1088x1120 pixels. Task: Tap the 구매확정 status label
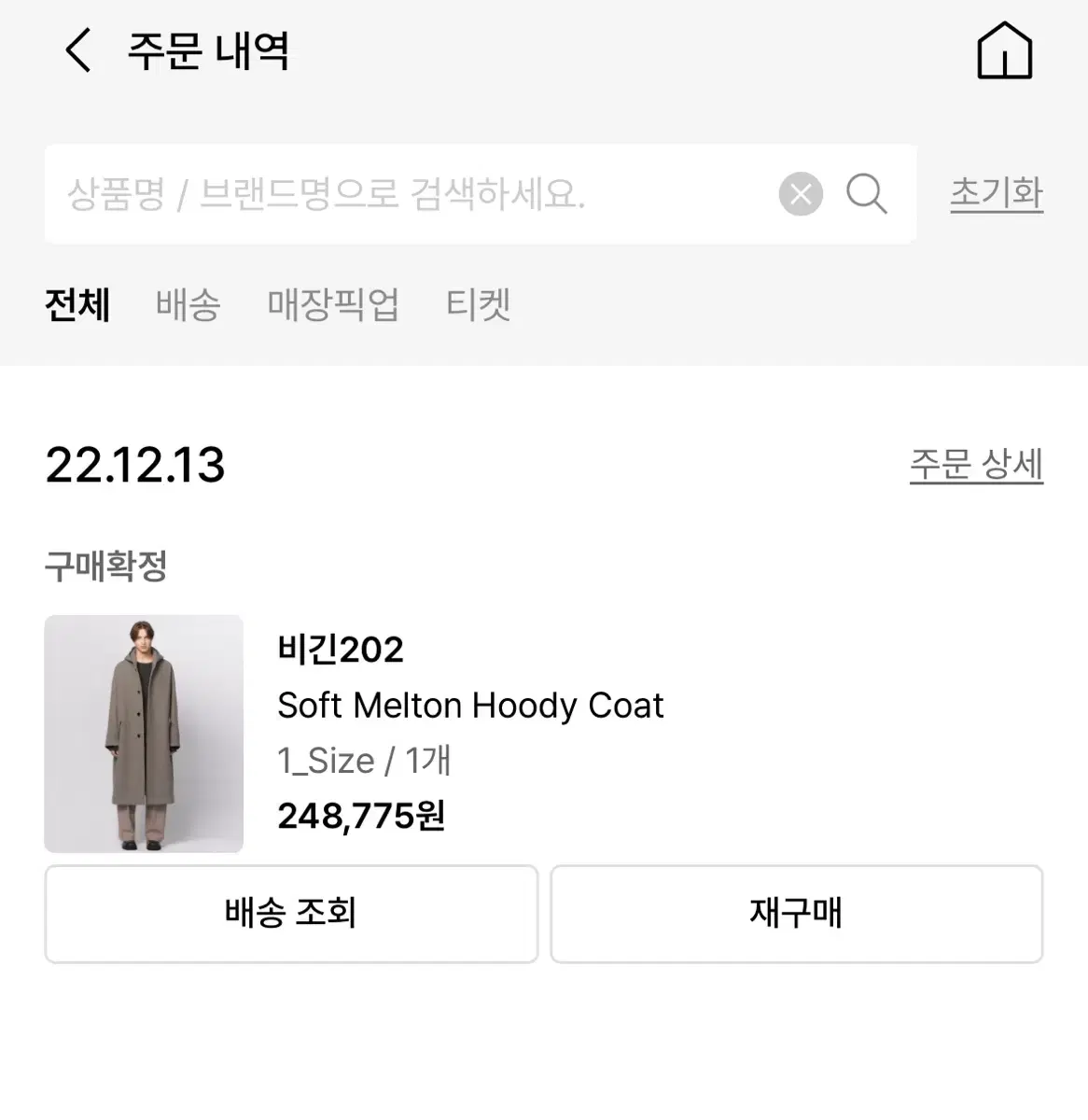coord(105,566)
